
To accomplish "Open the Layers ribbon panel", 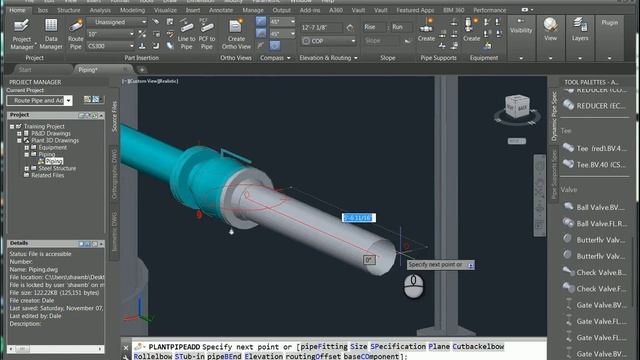I will [580, 30].
